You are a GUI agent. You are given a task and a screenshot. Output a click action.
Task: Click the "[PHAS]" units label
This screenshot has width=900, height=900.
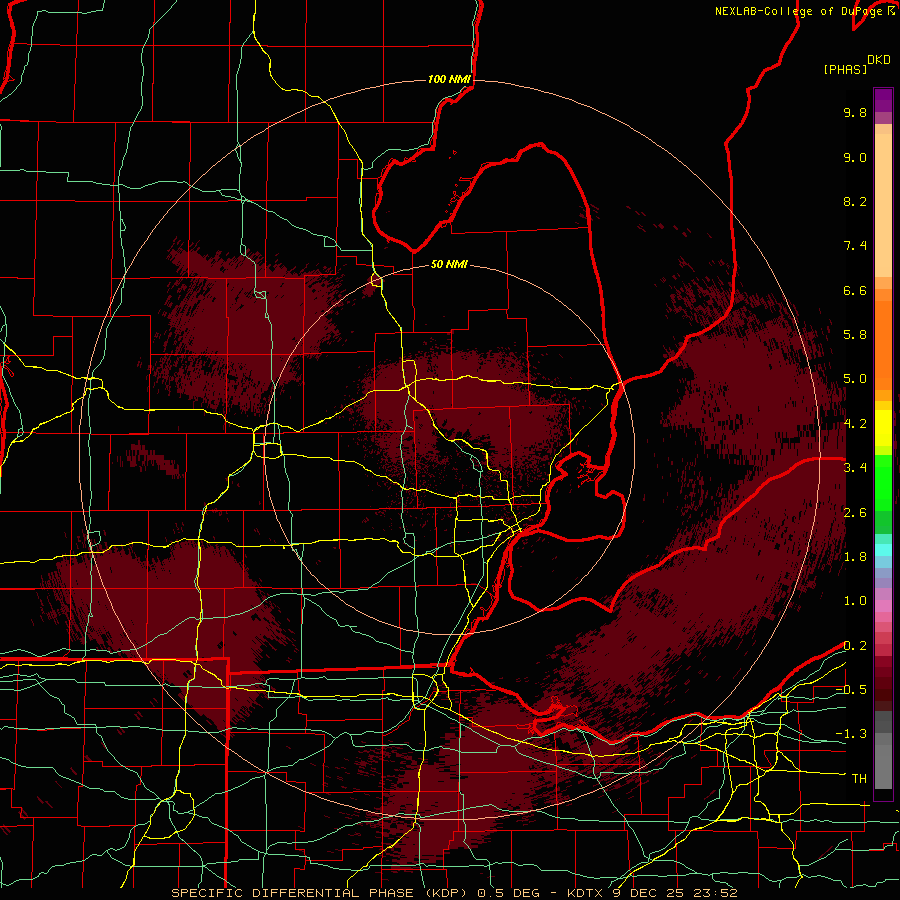point(845,69)
